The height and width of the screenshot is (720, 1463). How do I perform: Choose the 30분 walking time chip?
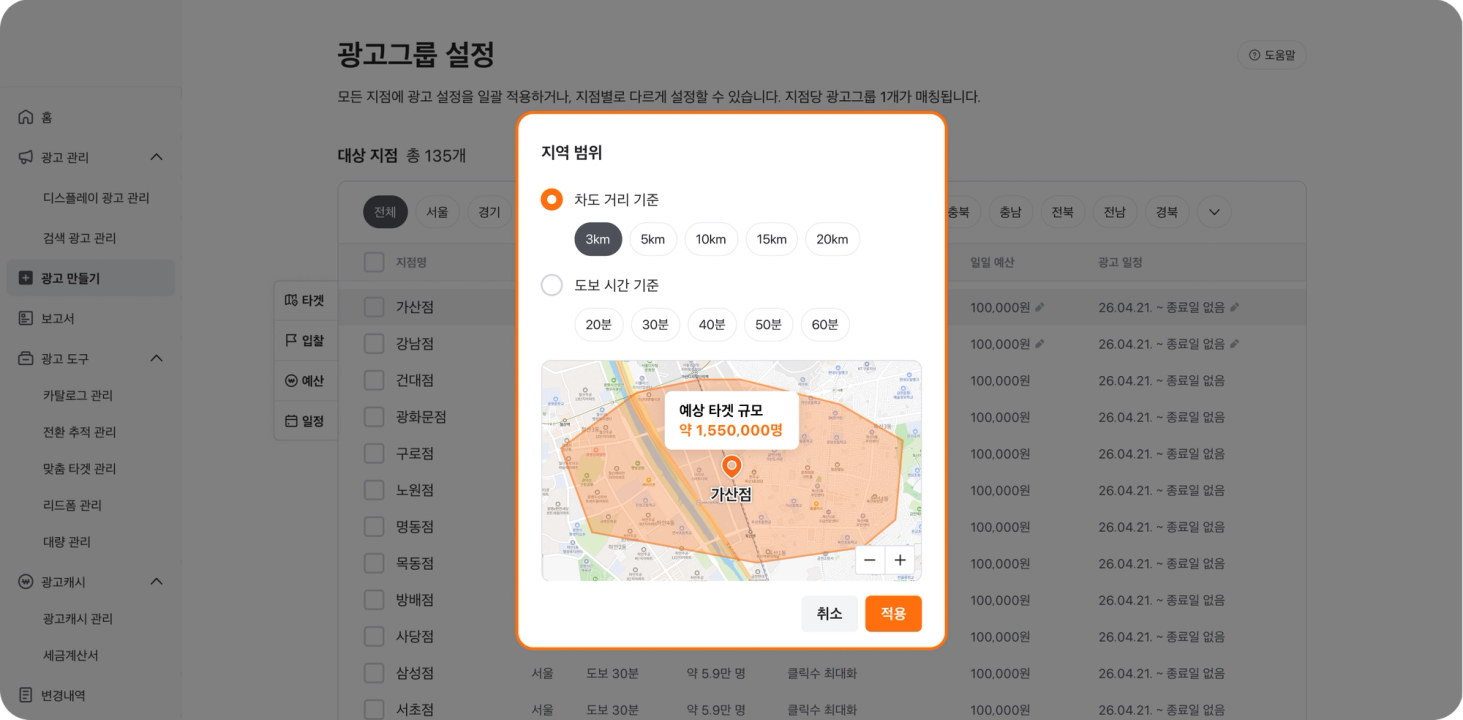[x=656, y=324]
